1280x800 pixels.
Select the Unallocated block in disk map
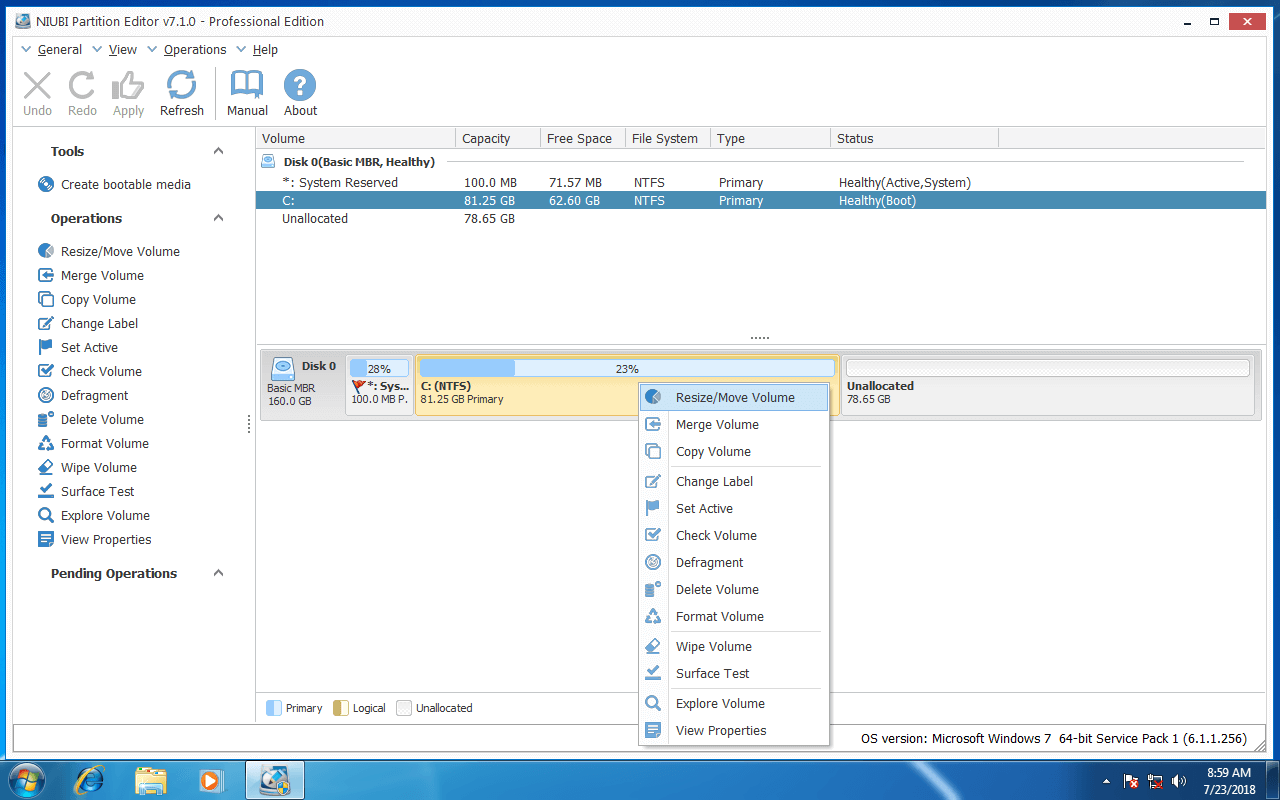coord(1048,385)
